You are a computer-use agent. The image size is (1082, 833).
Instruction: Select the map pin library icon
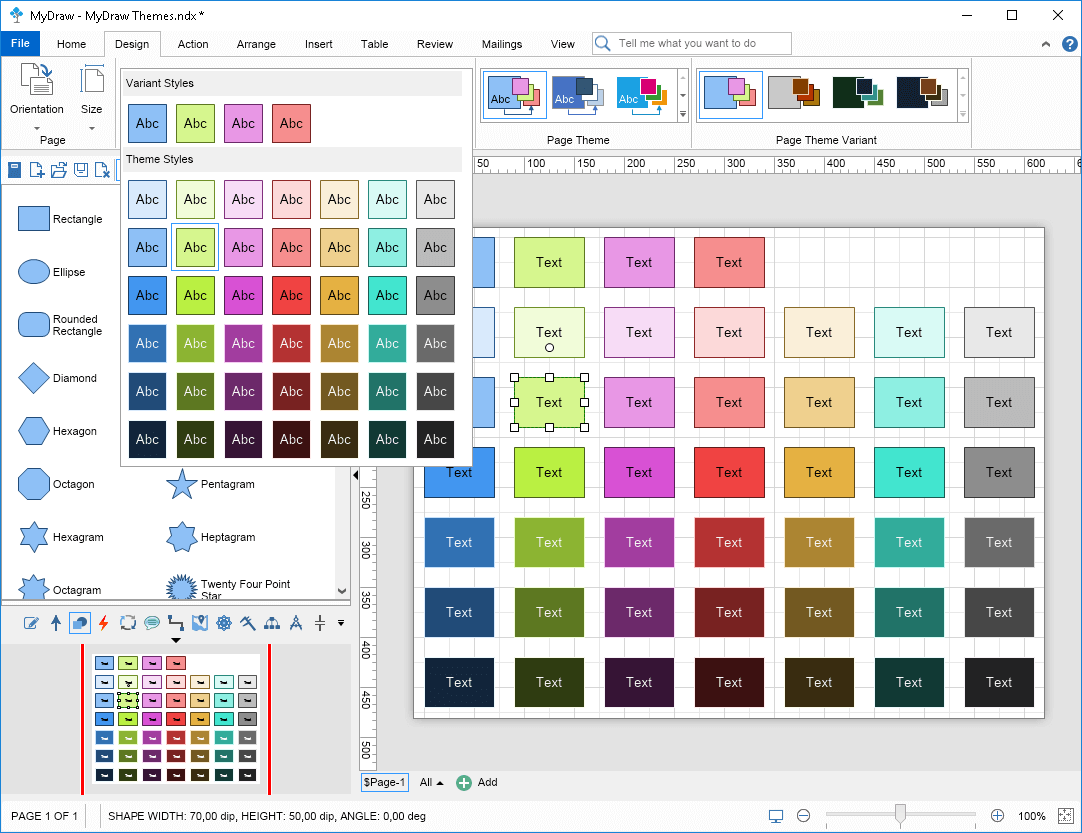(x=200, y=623)
